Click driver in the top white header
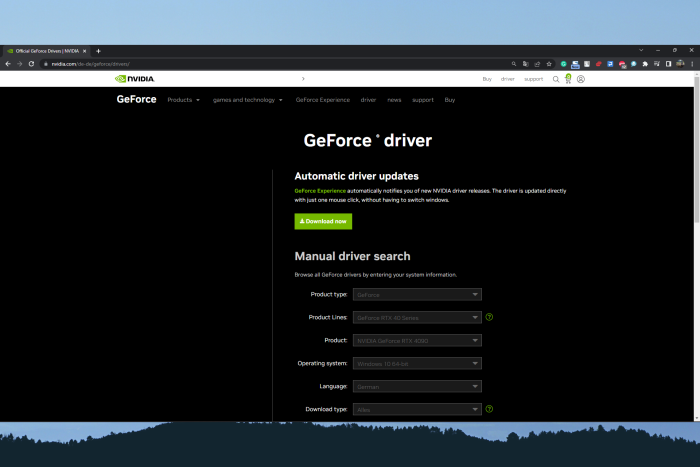700x467 pixels. 508,79
